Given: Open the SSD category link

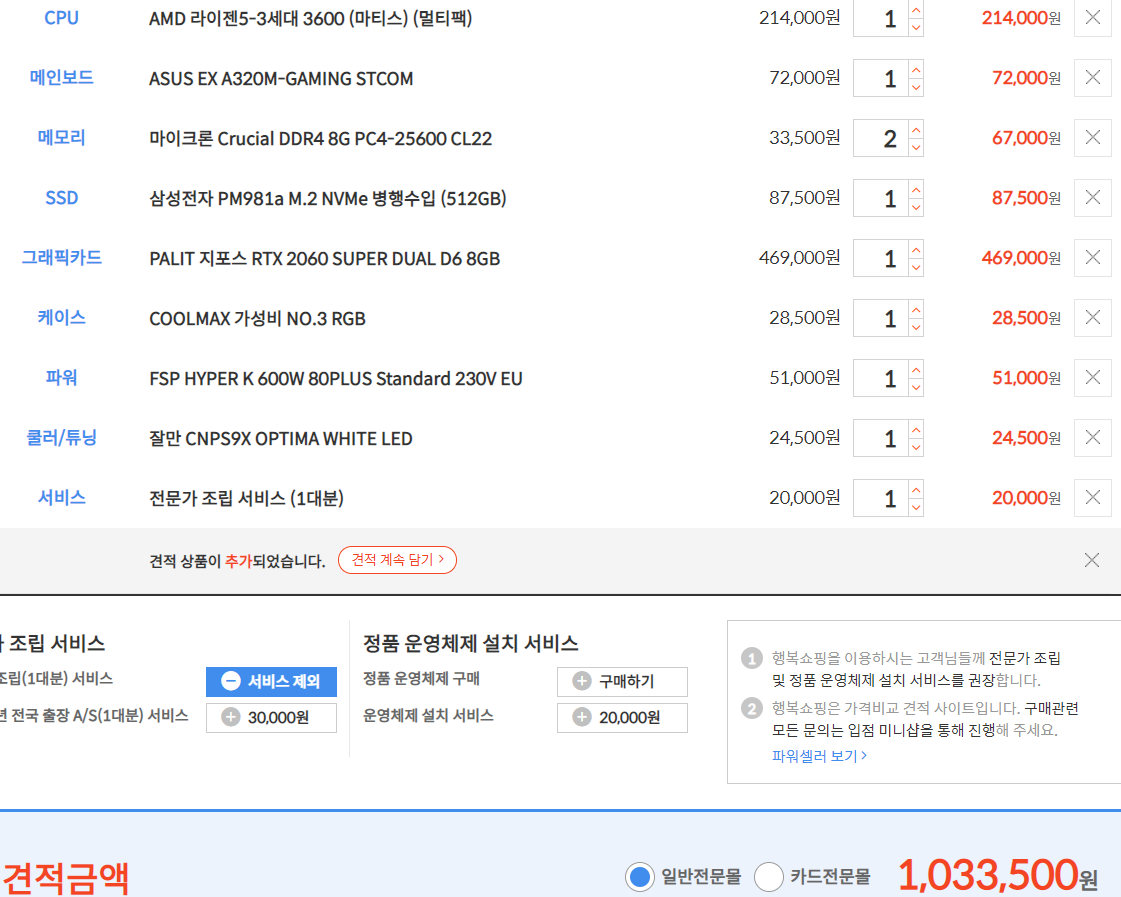Looking at the screenshot, I should tap(61, 197).
